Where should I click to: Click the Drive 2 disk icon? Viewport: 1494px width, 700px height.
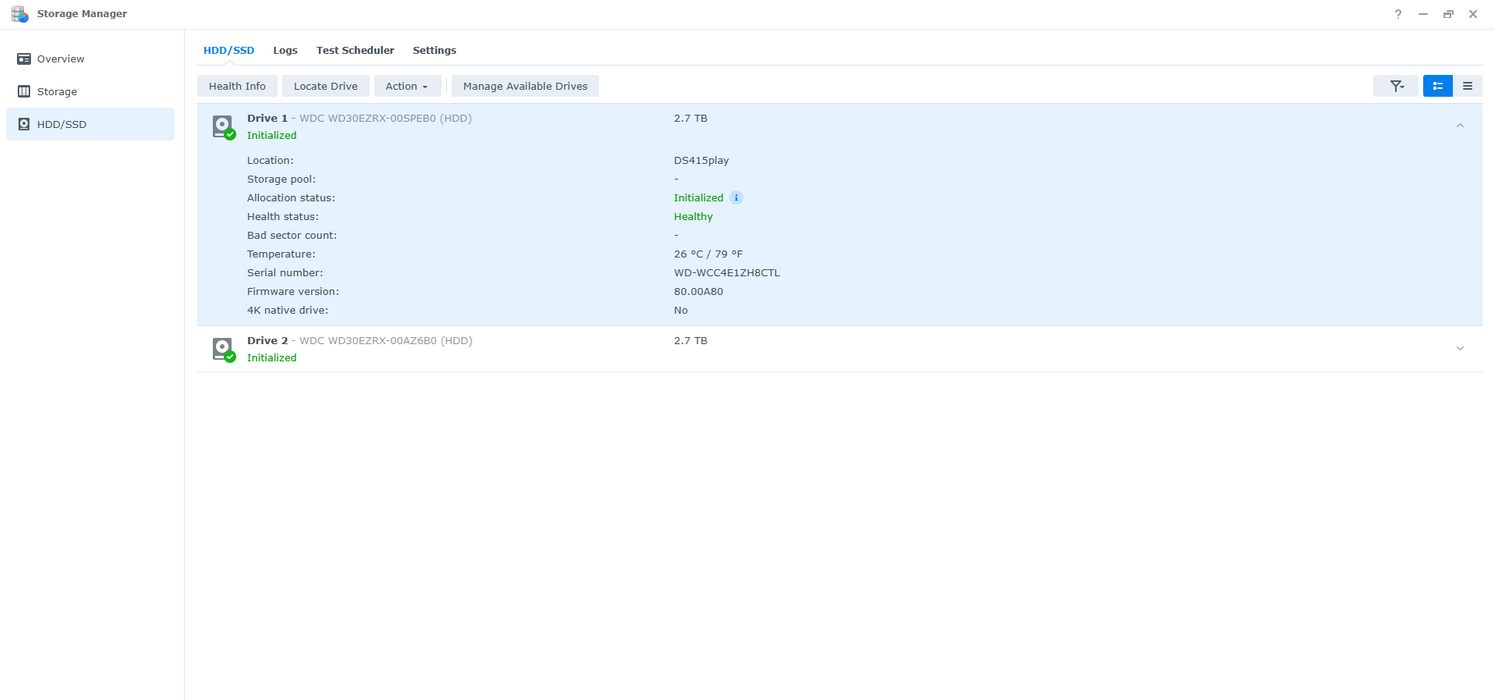223,349
